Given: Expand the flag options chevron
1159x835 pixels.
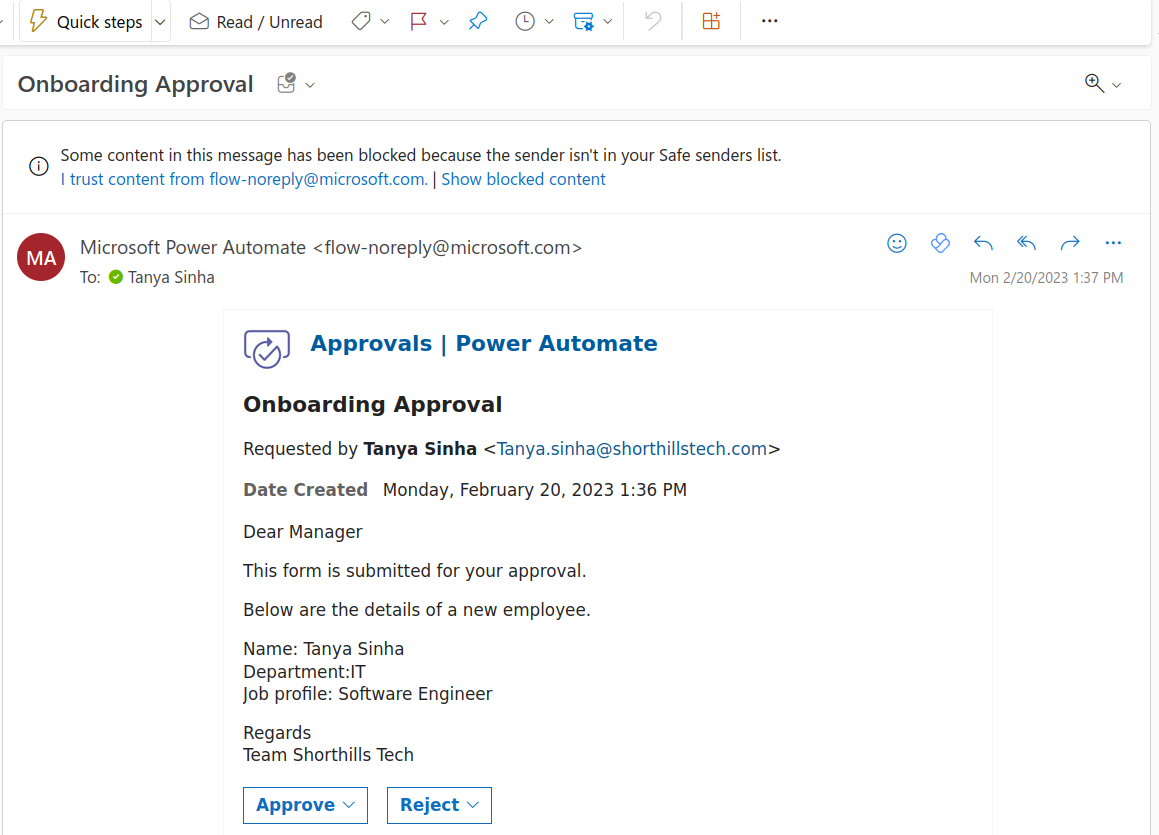Looking at the screenshot, I should point(444,21).
